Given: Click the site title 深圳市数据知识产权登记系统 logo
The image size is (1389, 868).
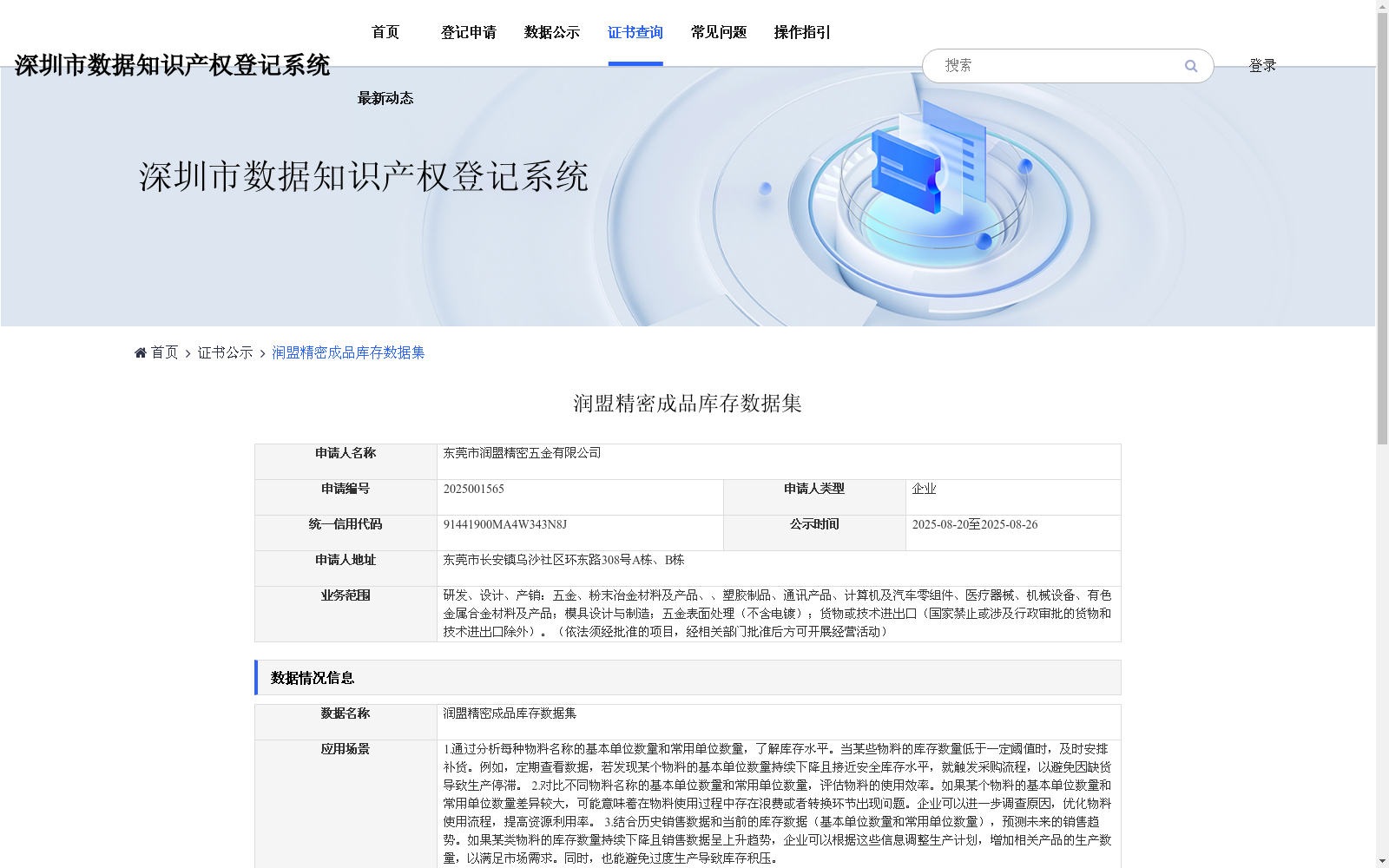Looking at the screenshot, I should coord(172,65).
